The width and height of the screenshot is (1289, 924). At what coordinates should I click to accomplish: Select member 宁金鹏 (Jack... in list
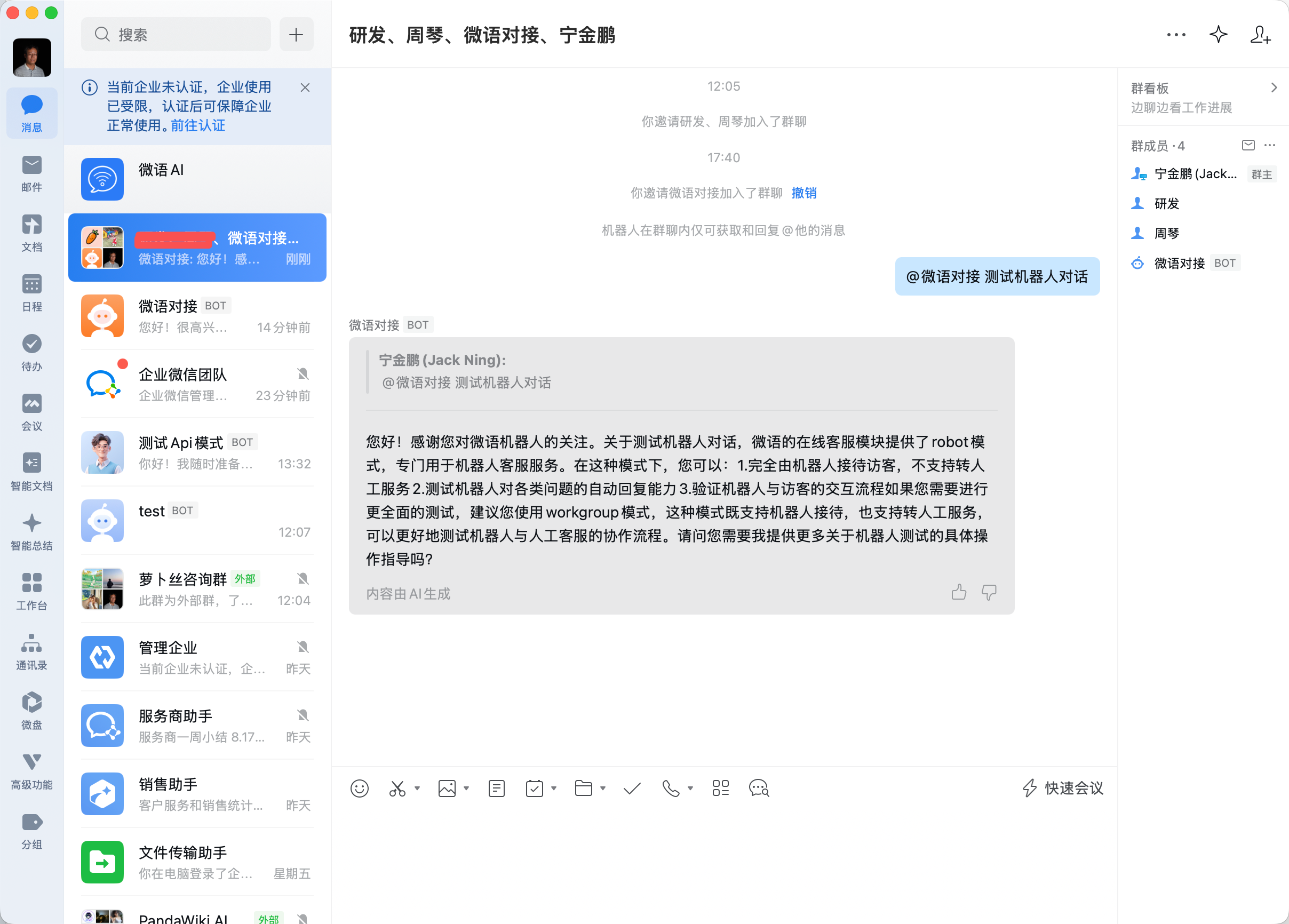1203,174
